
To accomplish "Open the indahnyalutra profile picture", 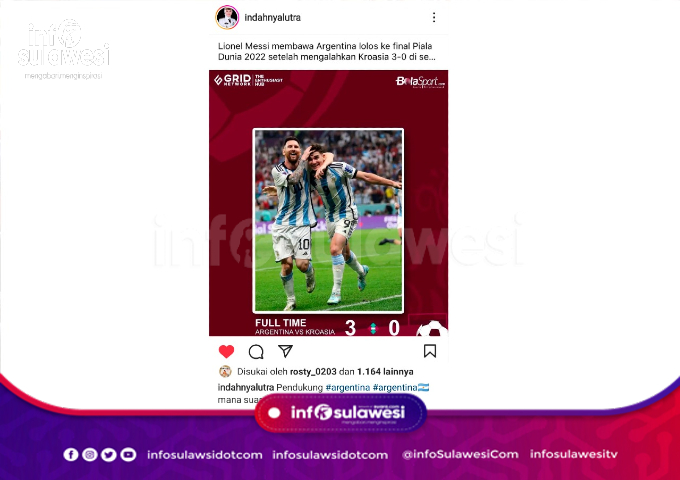I will 227,17.
